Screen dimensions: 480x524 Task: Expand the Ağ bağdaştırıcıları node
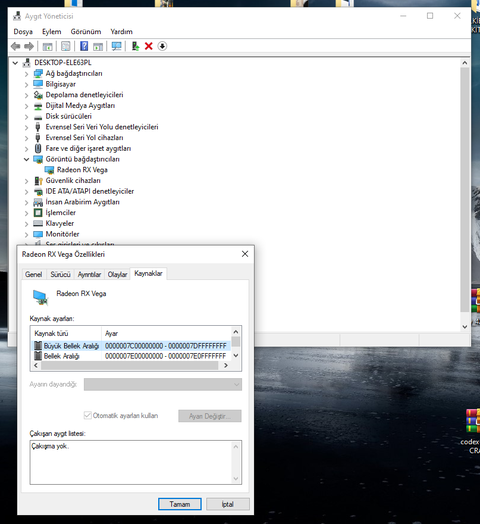[x=26, y=74]
